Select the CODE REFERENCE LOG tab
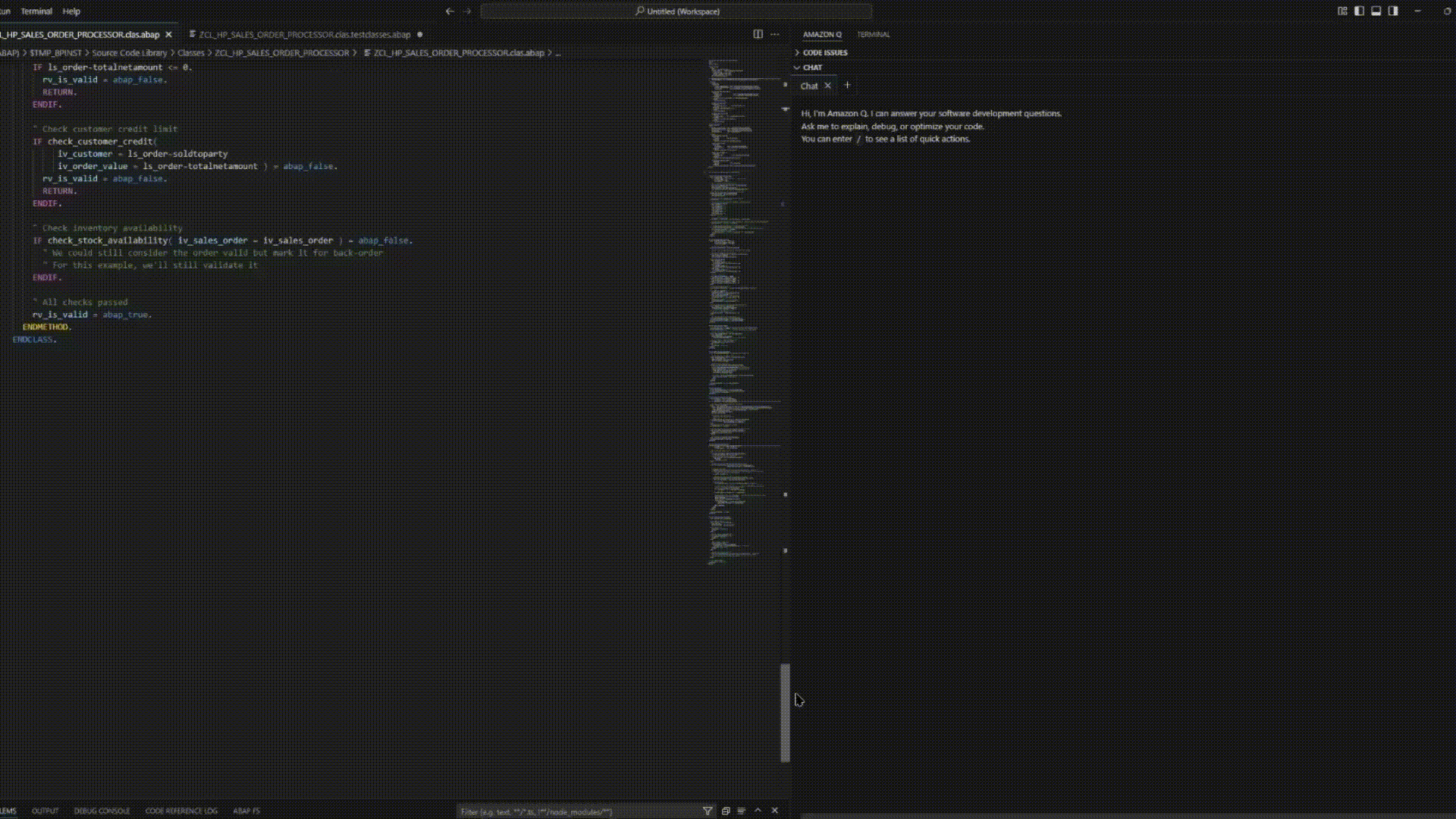Viewport: 1456px width, 819px height. [181, 811]
